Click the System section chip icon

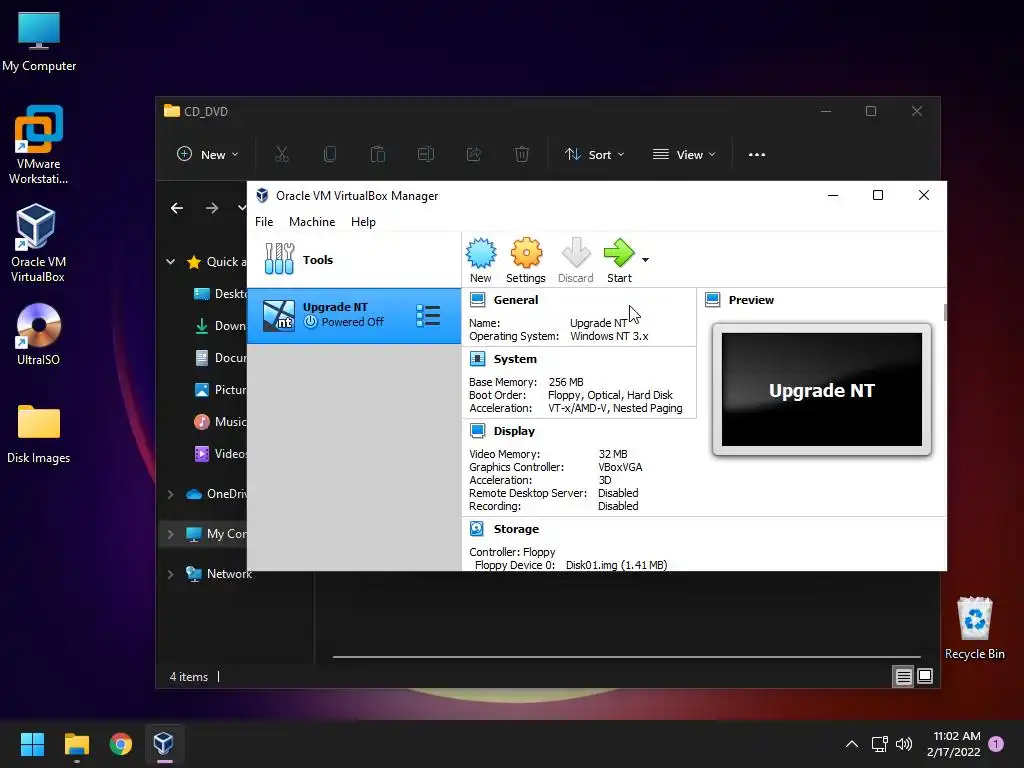[477, 359]
